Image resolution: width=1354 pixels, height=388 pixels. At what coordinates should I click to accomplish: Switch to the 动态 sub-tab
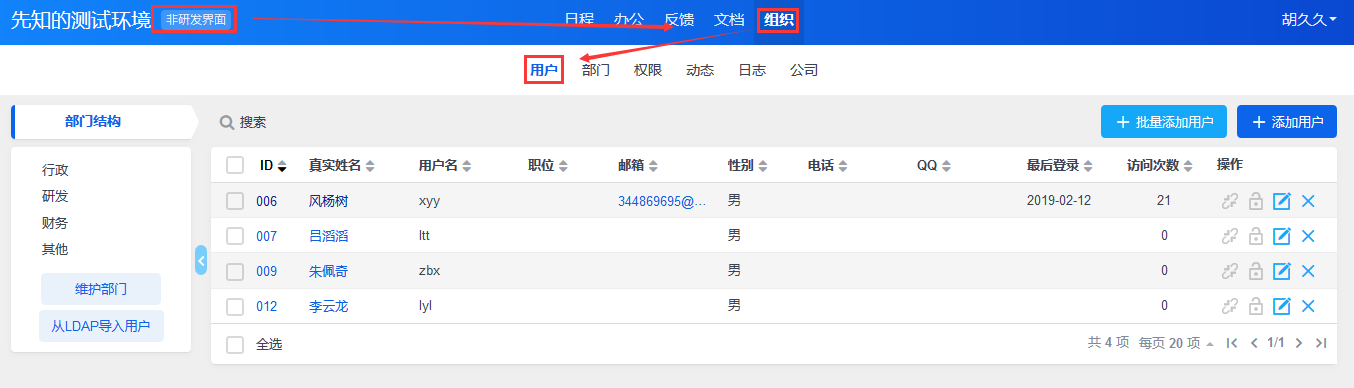click(700, 70)
